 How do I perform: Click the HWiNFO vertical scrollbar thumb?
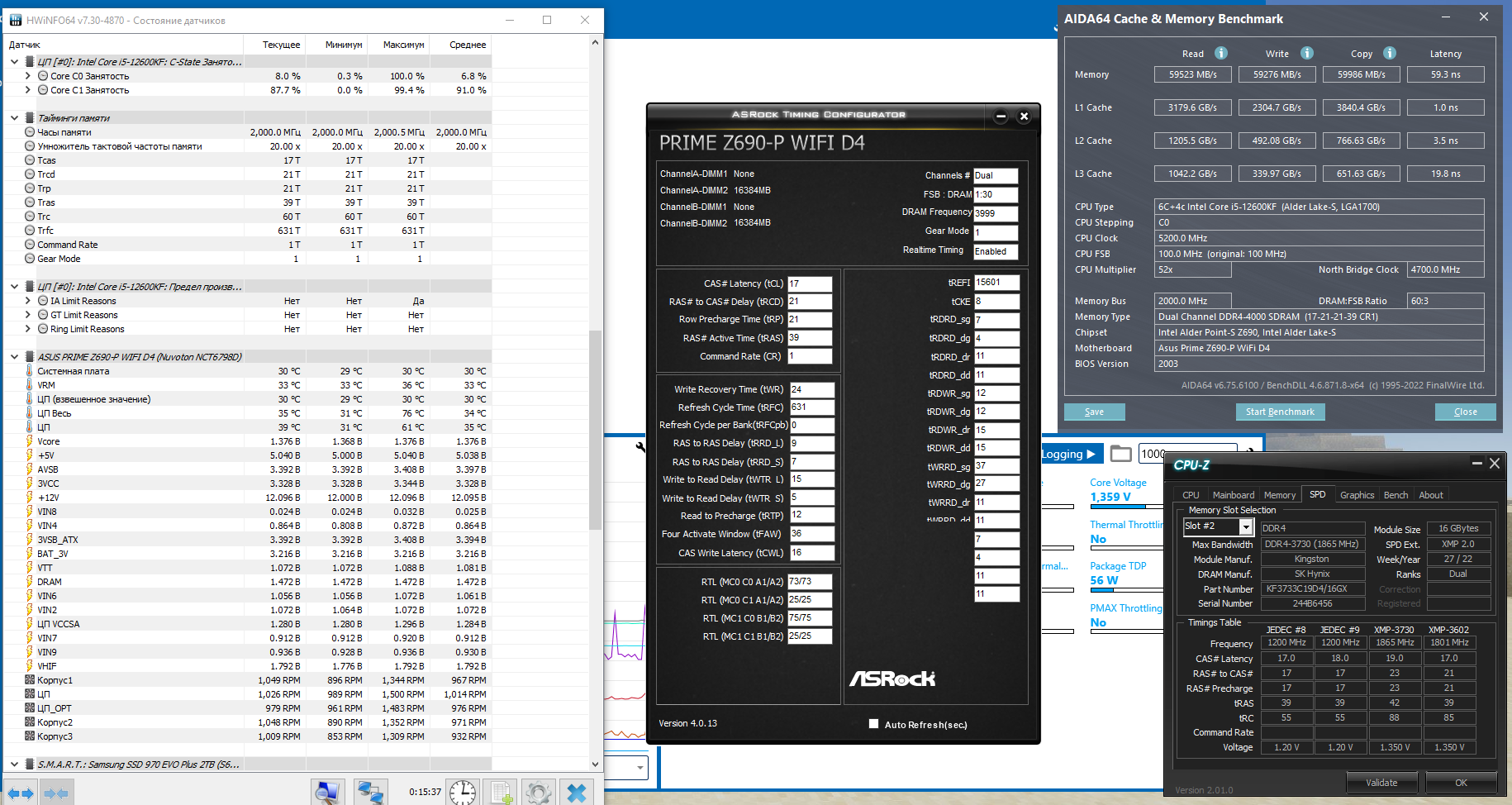595,430
